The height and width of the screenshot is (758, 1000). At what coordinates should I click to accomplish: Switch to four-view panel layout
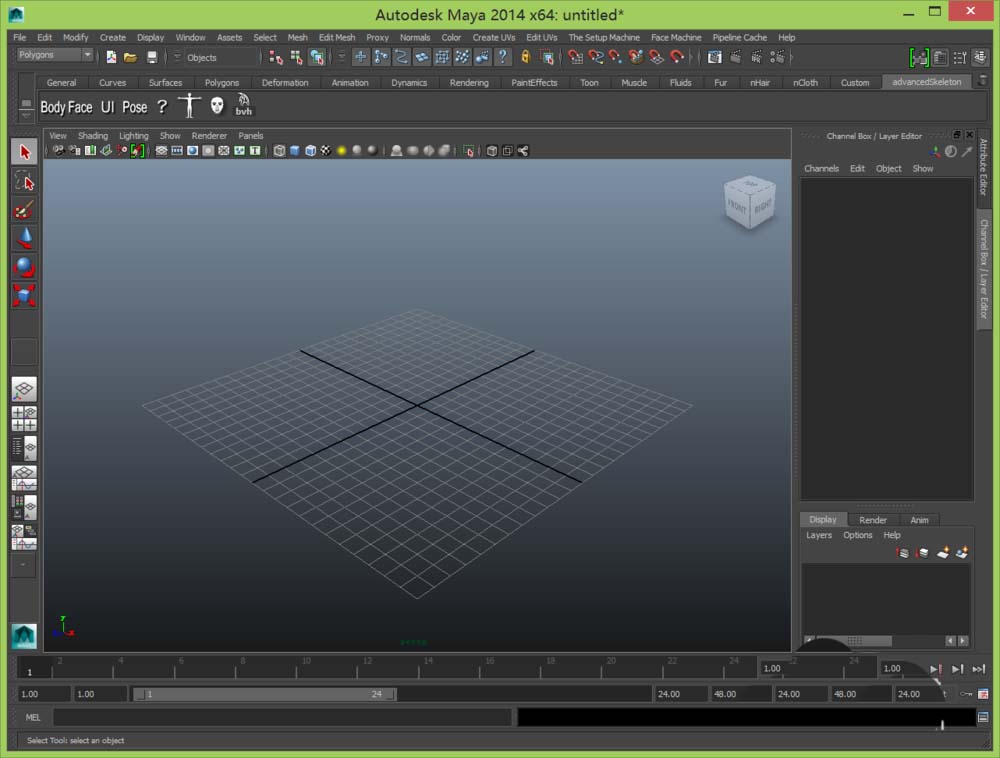(x=24, y=418)
